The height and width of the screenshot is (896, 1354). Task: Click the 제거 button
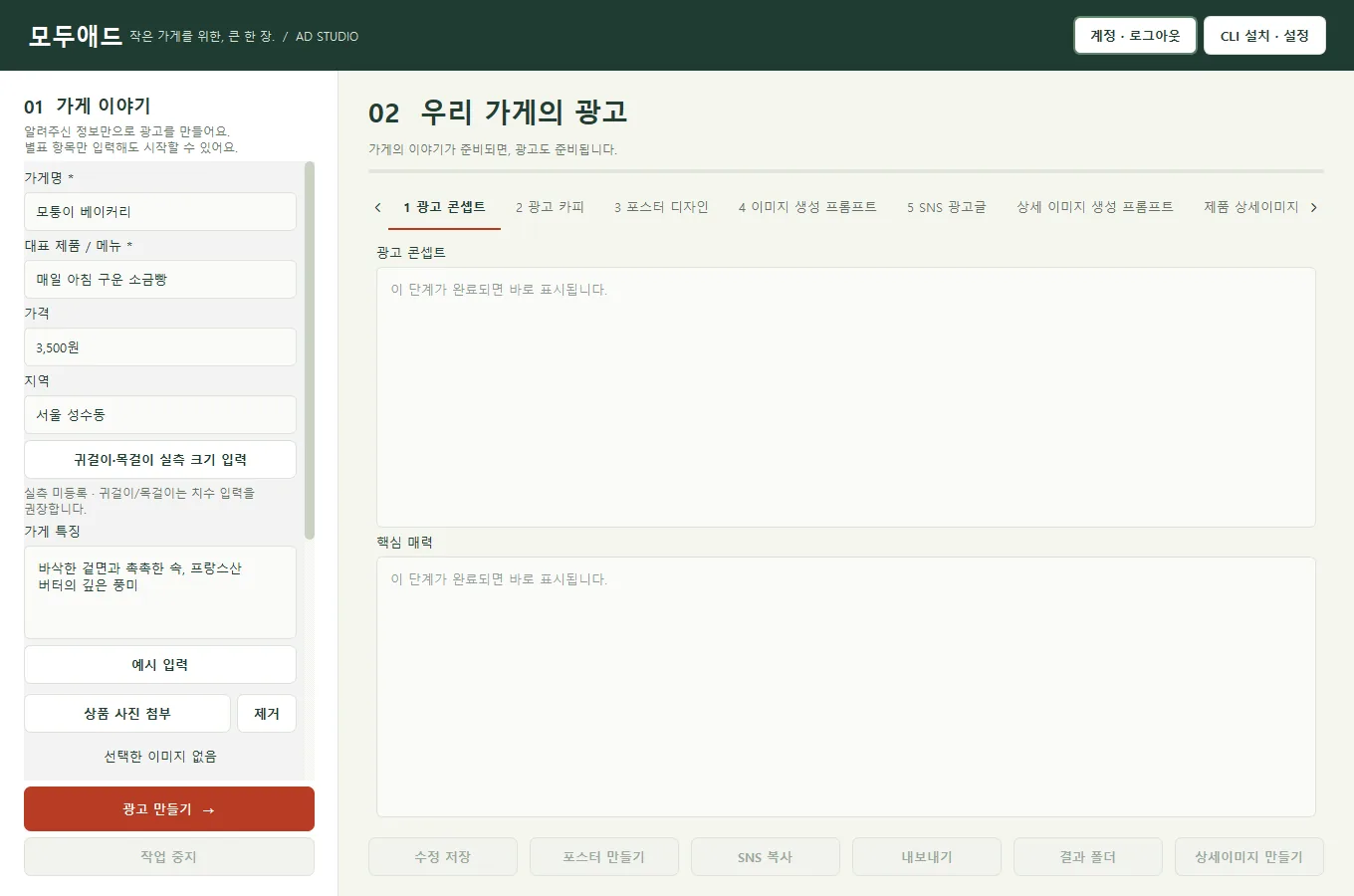267,713
